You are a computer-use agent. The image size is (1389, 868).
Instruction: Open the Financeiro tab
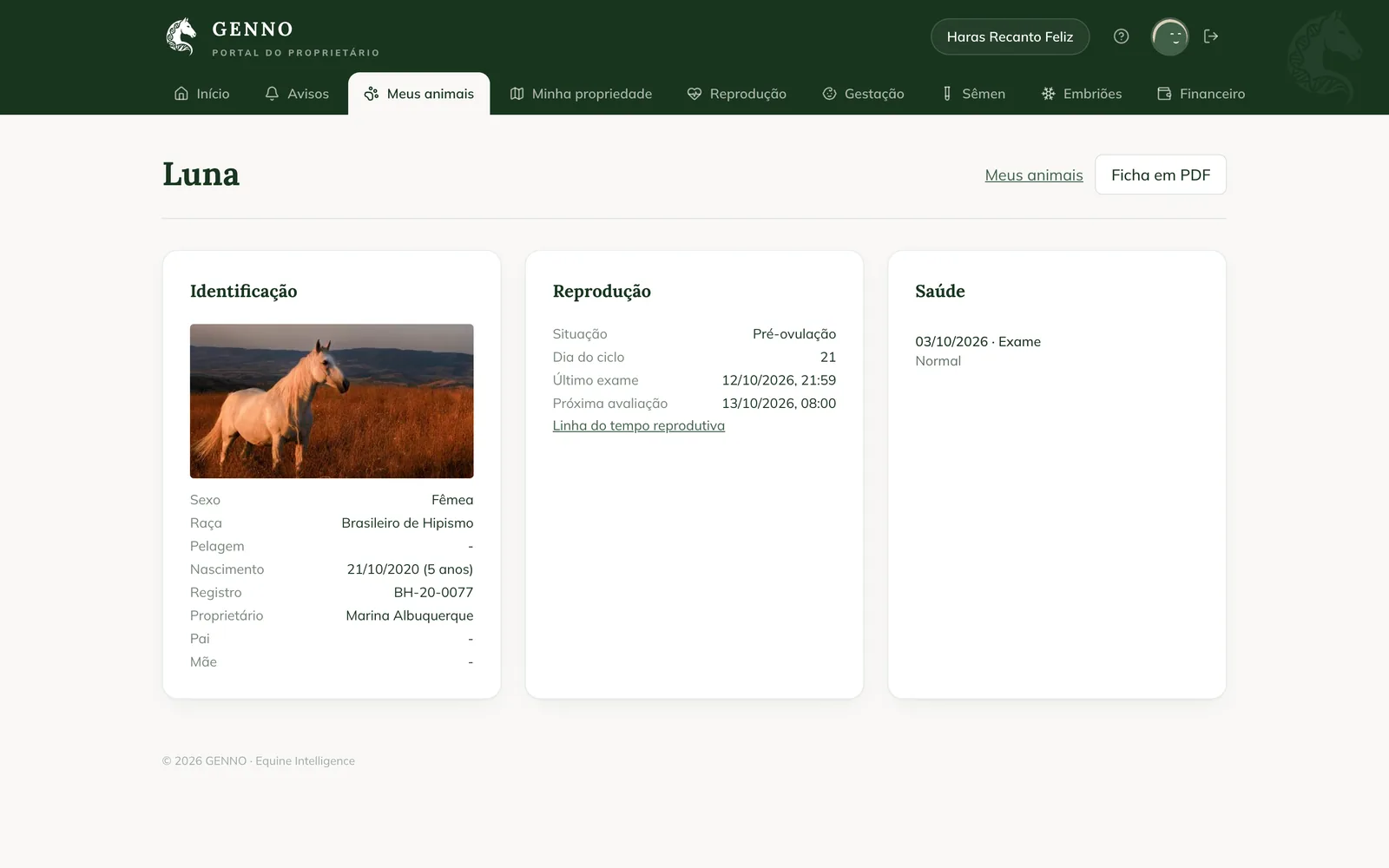[1201, 94]
